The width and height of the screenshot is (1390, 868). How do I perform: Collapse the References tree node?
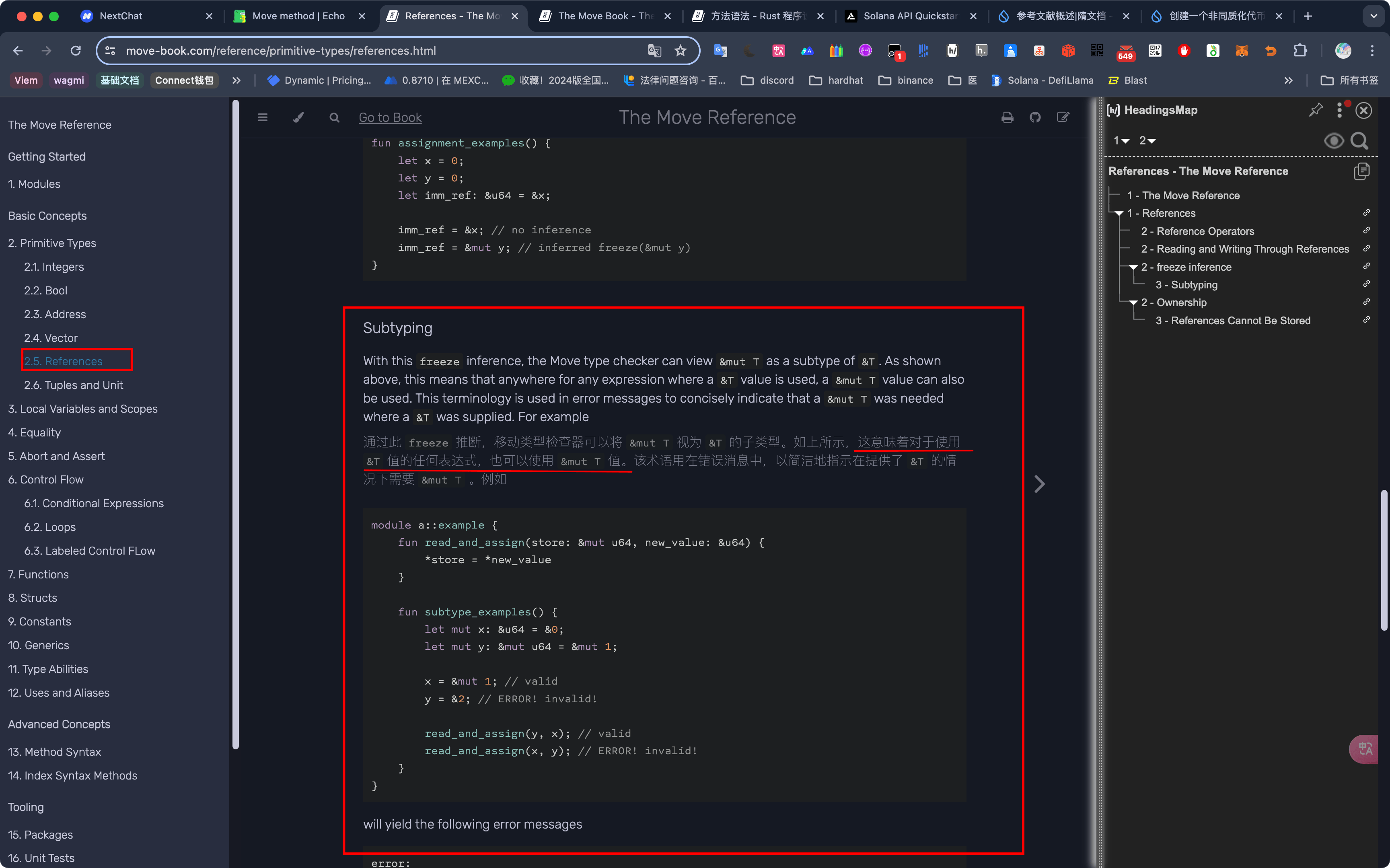point(1119,214)
